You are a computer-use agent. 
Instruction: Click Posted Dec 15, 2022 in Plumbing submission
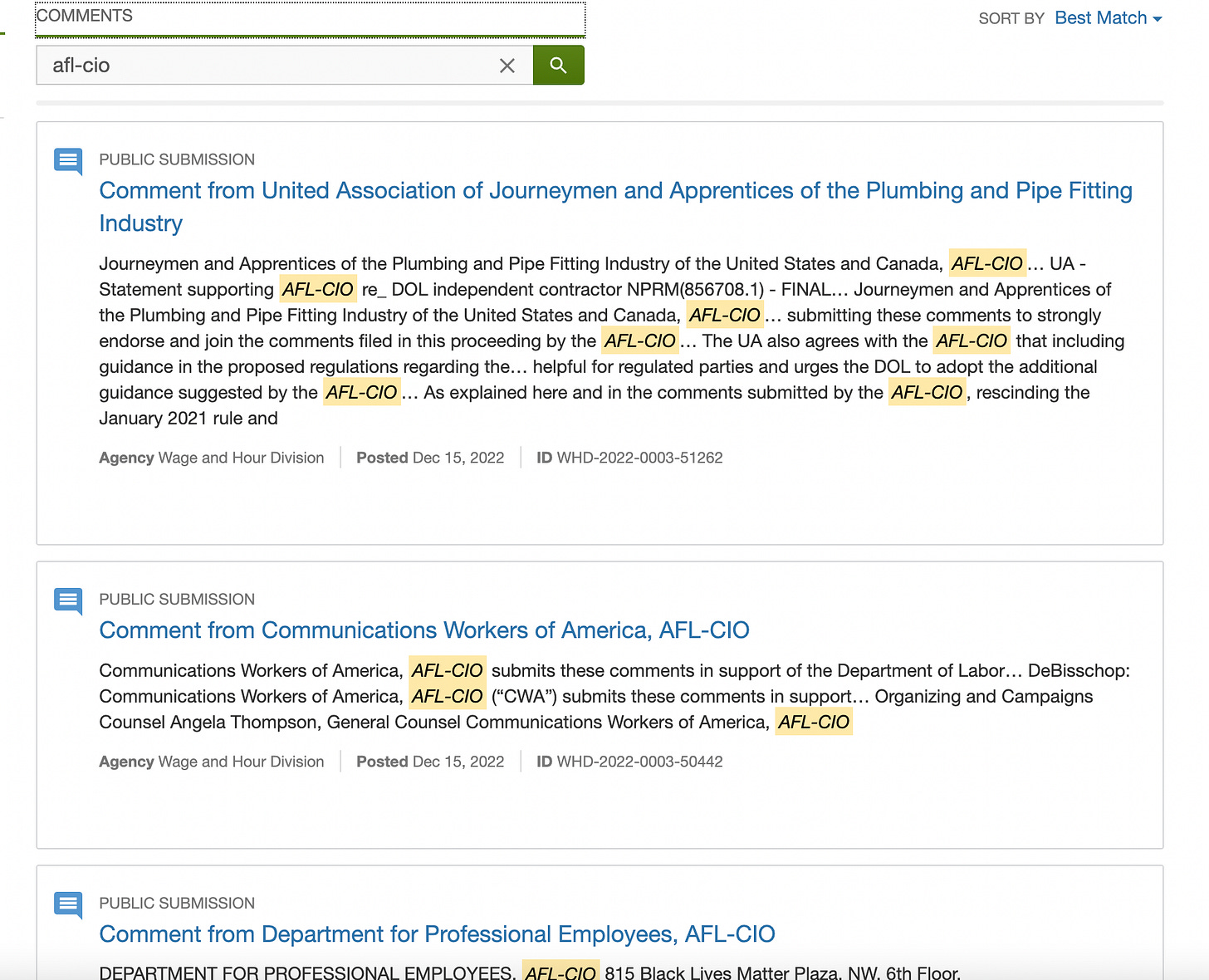coord(430,458)
